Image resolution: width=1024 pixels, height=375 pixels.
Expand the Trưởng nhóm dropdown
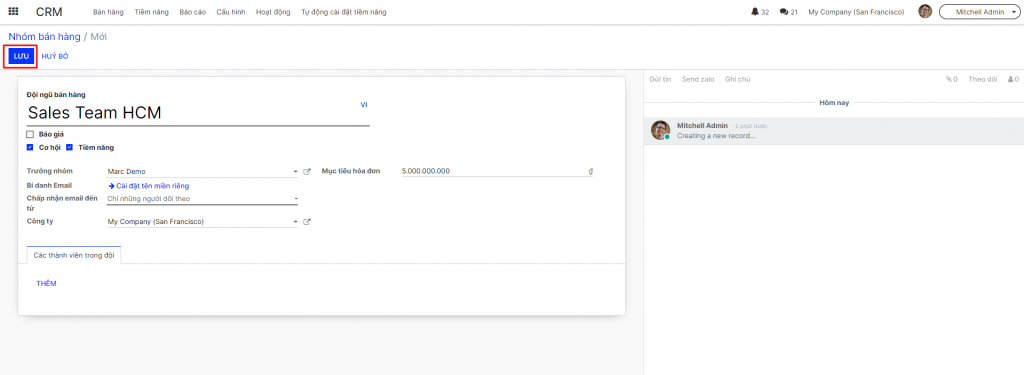[202, 172]
